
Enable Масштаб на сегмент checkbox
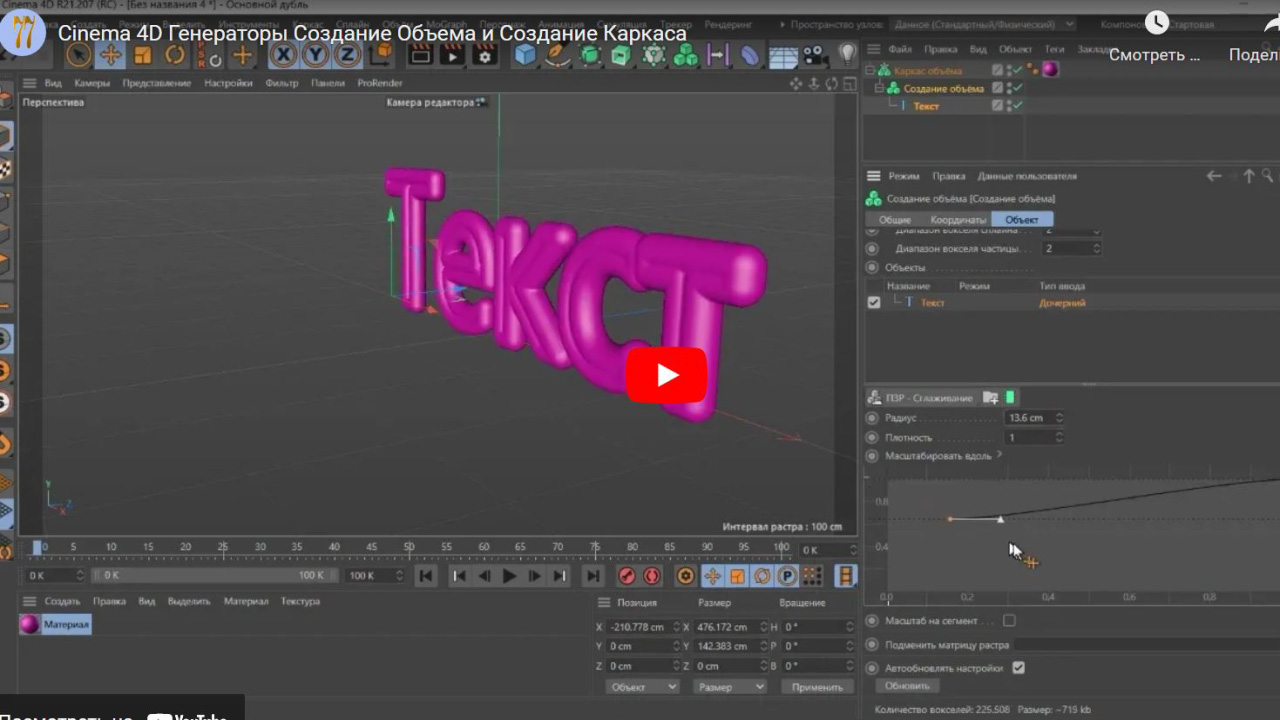point(1009,621)
